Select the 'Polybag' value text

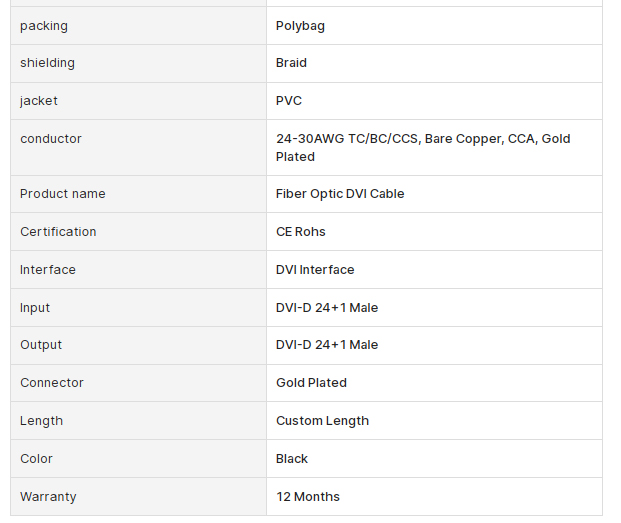pyautogui.click(x=300, y=26)
